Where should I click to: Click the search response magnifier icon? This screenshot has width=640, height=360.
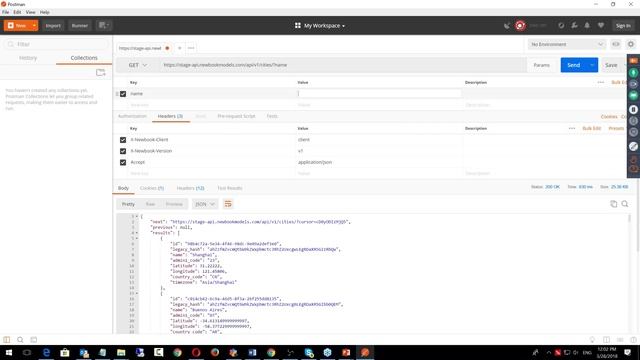[625, 204]
